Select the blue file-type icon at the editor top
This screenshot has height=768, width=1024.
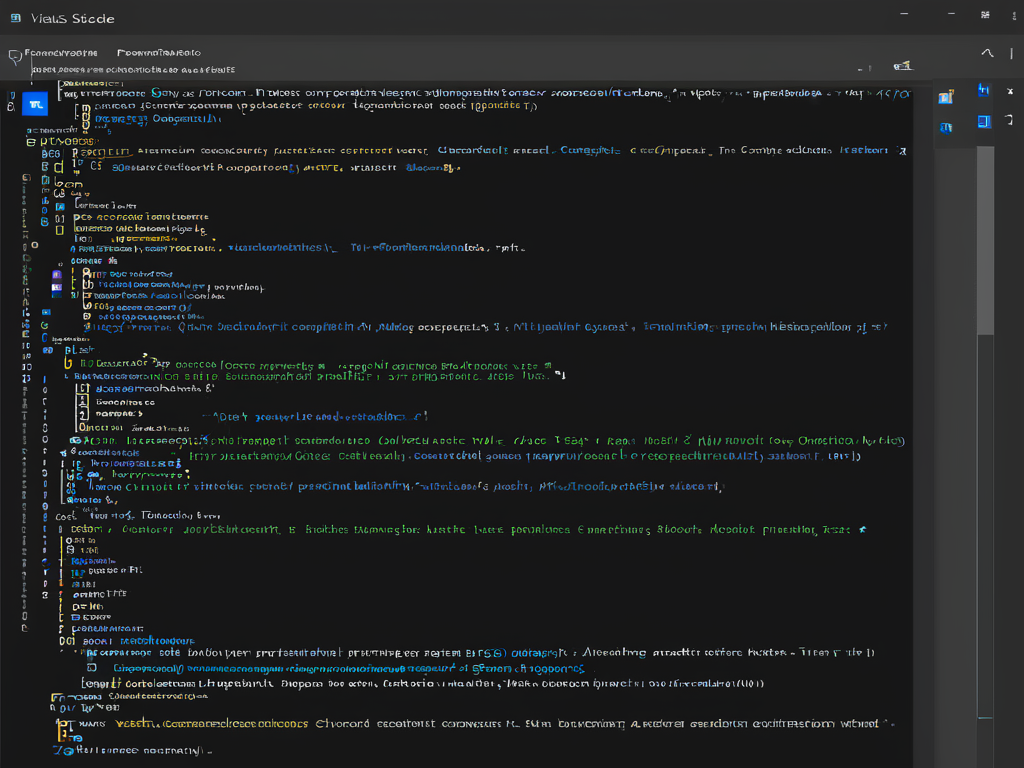click(x=35, y=103)
